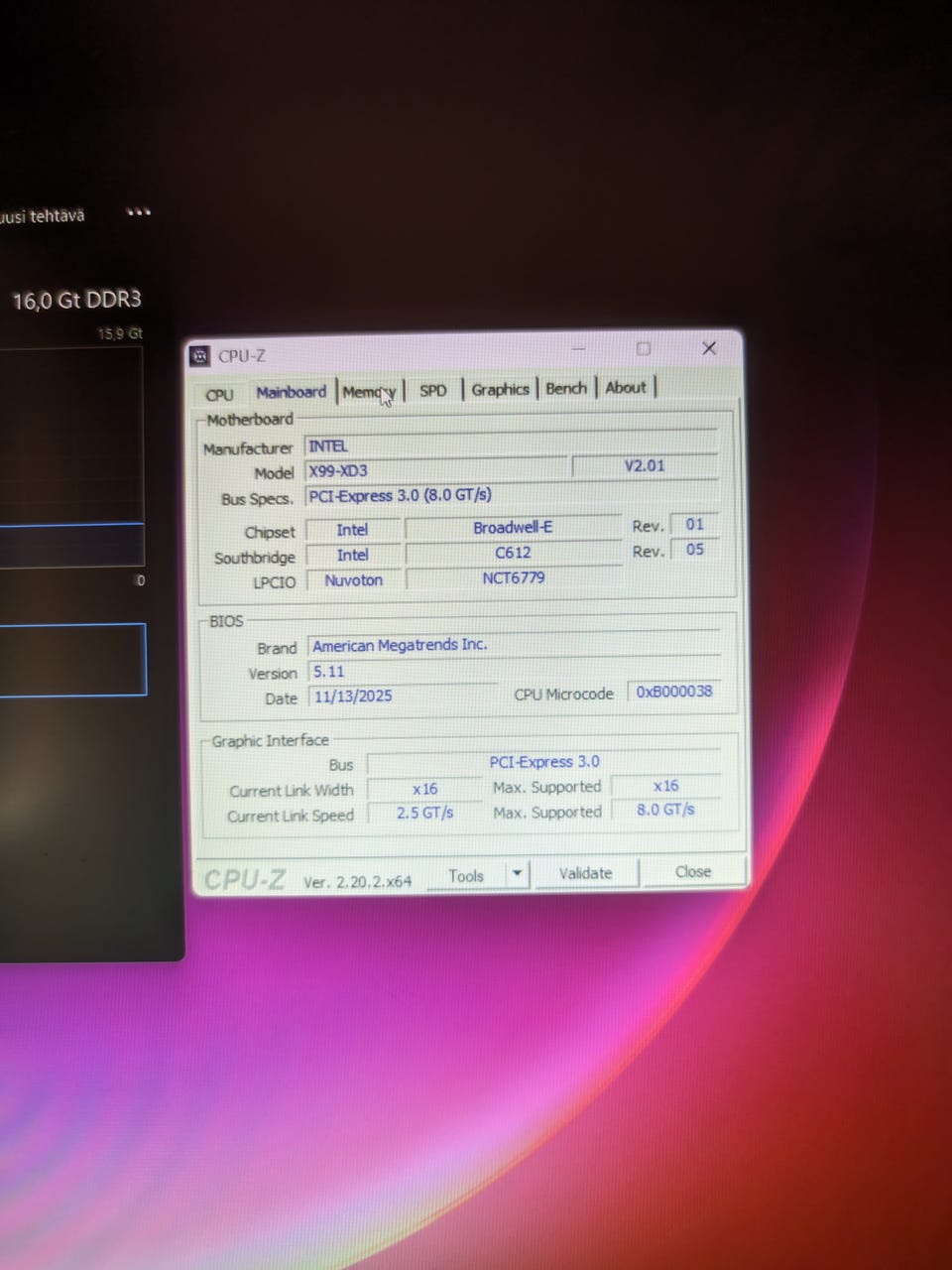Click the Tools button
Image resolution: width=952 pixels, height=1270 pixels.
[x=466, y=876]
